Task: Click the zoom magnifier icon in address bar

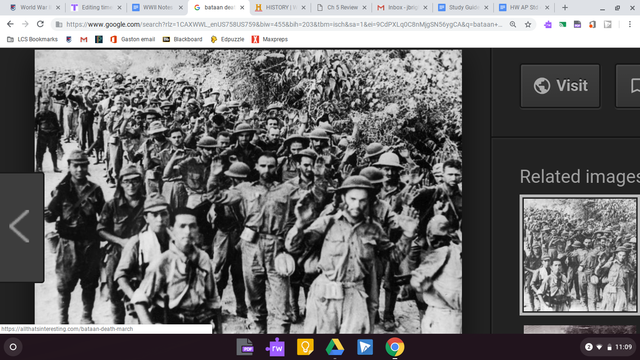Action: click(x=513, y=24)
